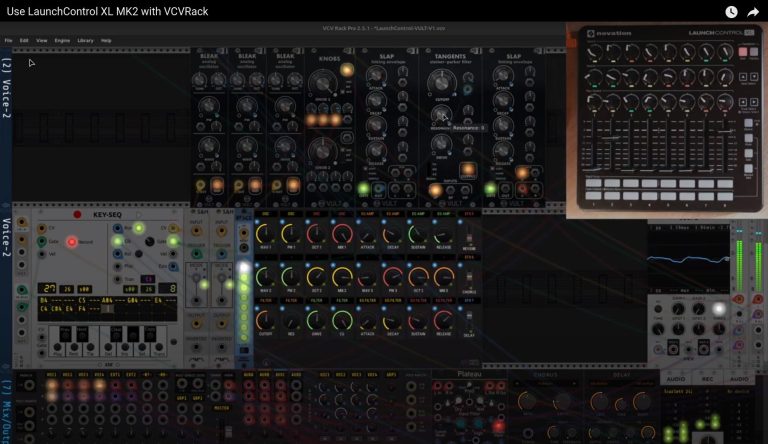Click the EG AMP ATTACK knob
Image resolution: width=768 pixels, height=444 pixels.
coord(367,234)
